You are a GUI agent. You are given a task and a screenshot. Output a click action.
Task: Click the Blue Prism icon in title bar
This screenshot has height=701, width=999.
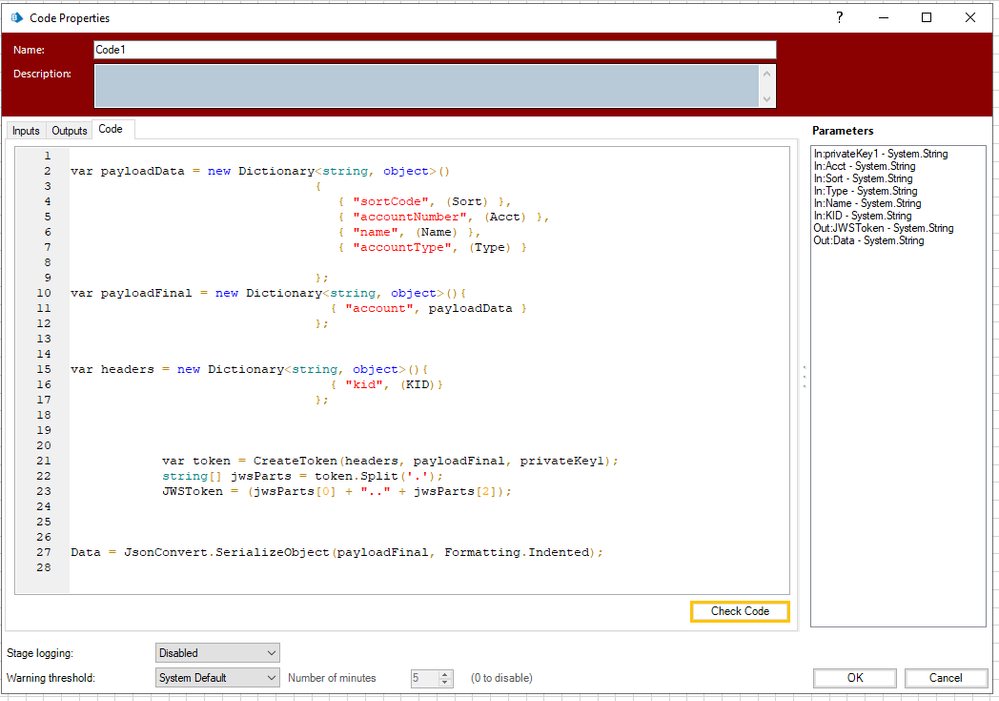(x=15, y=18)
